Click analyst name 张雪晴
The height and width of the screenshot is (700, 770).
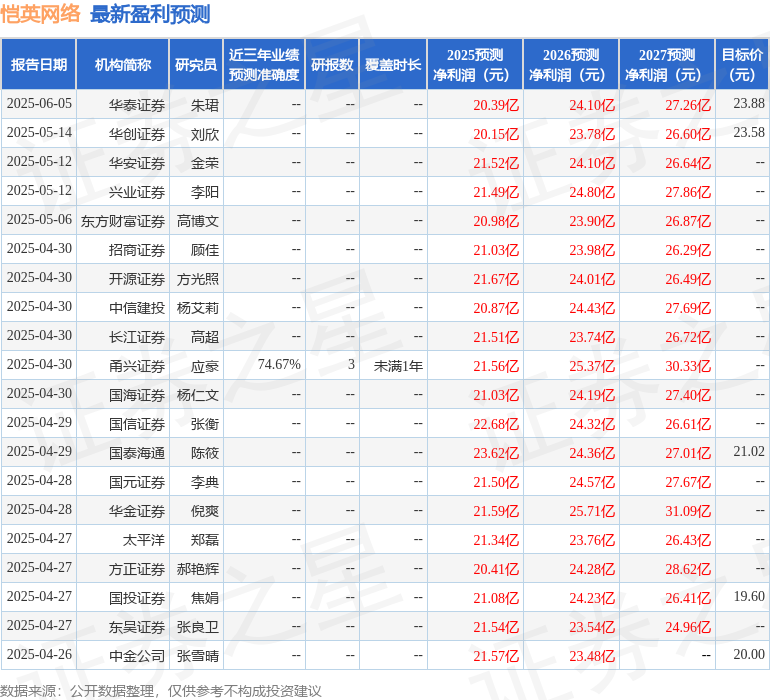[x=198, y=656]
